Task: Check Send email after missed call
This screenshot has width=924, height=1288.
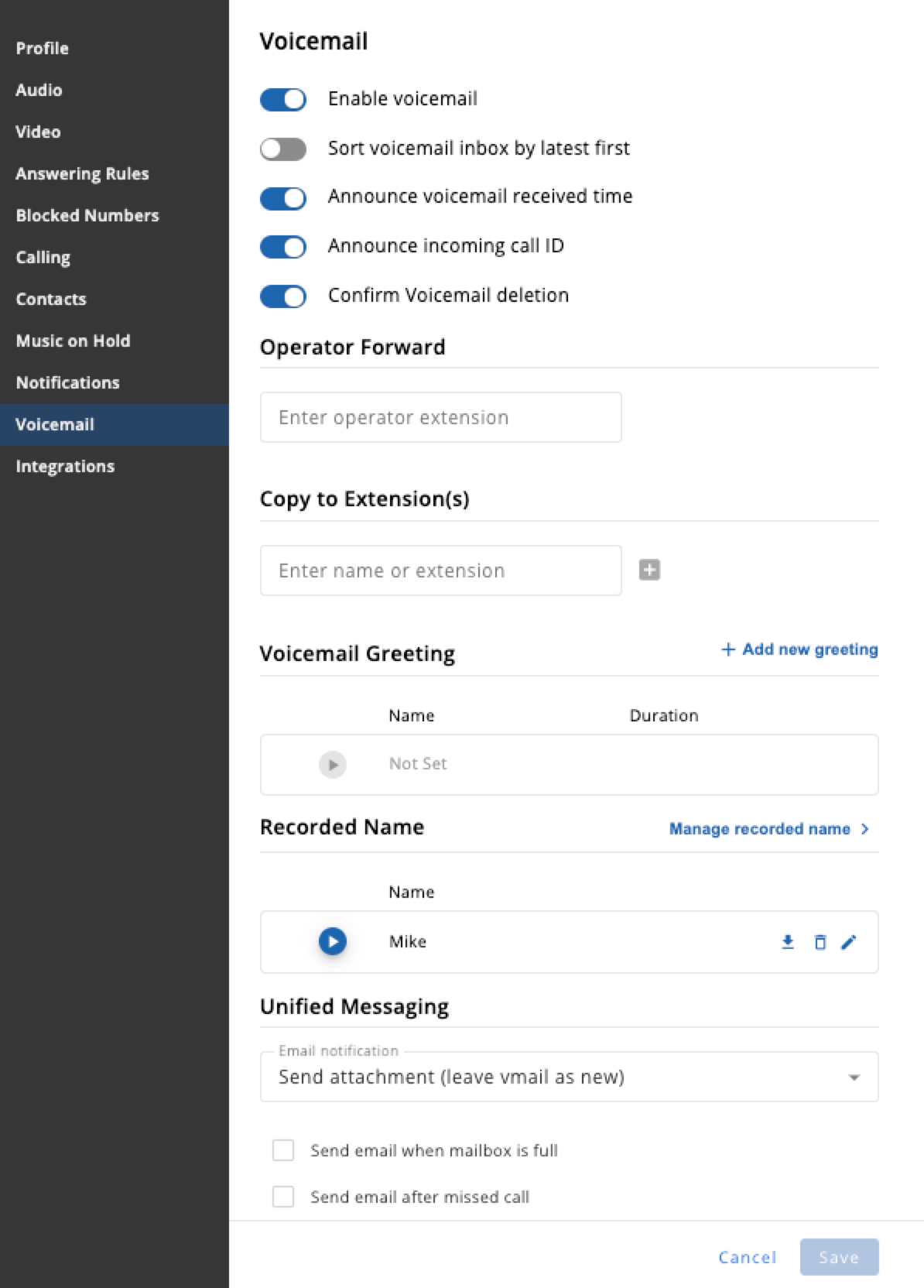Action: point(283,1197)
